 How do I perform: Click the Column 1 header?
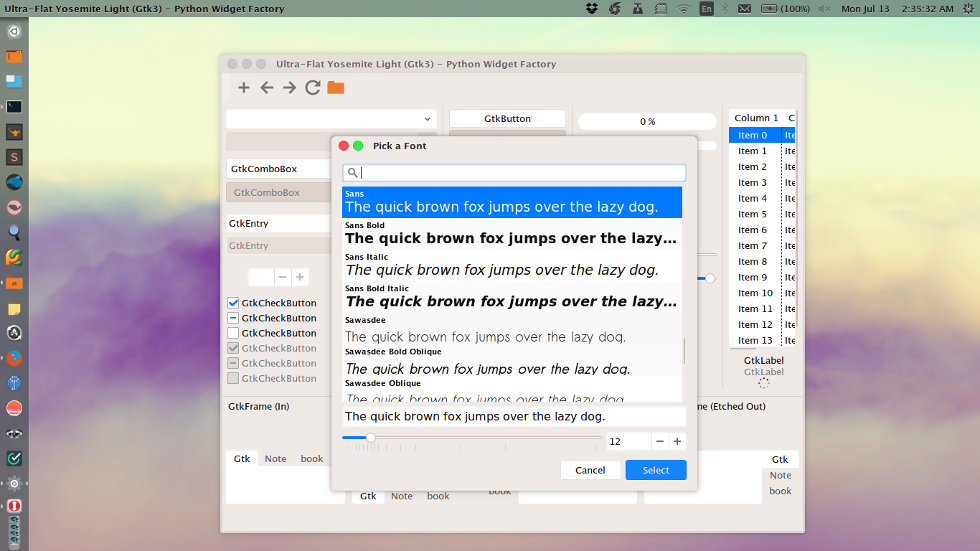click(756, 117)
